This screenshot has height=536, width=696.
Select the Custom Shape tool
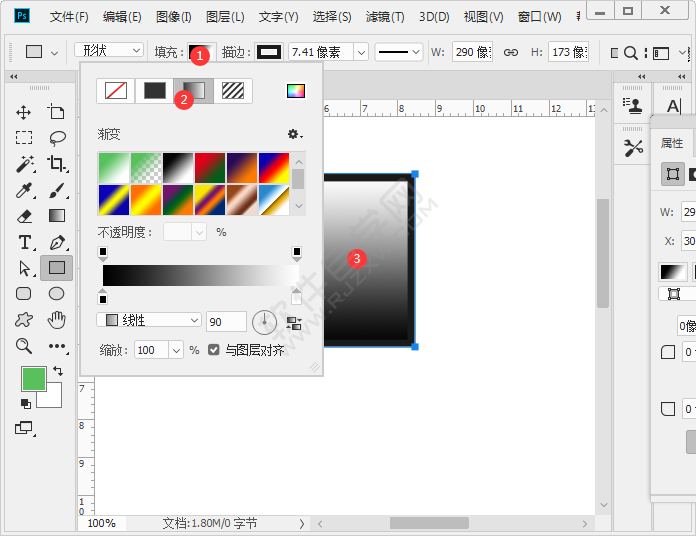pos(24,319)
